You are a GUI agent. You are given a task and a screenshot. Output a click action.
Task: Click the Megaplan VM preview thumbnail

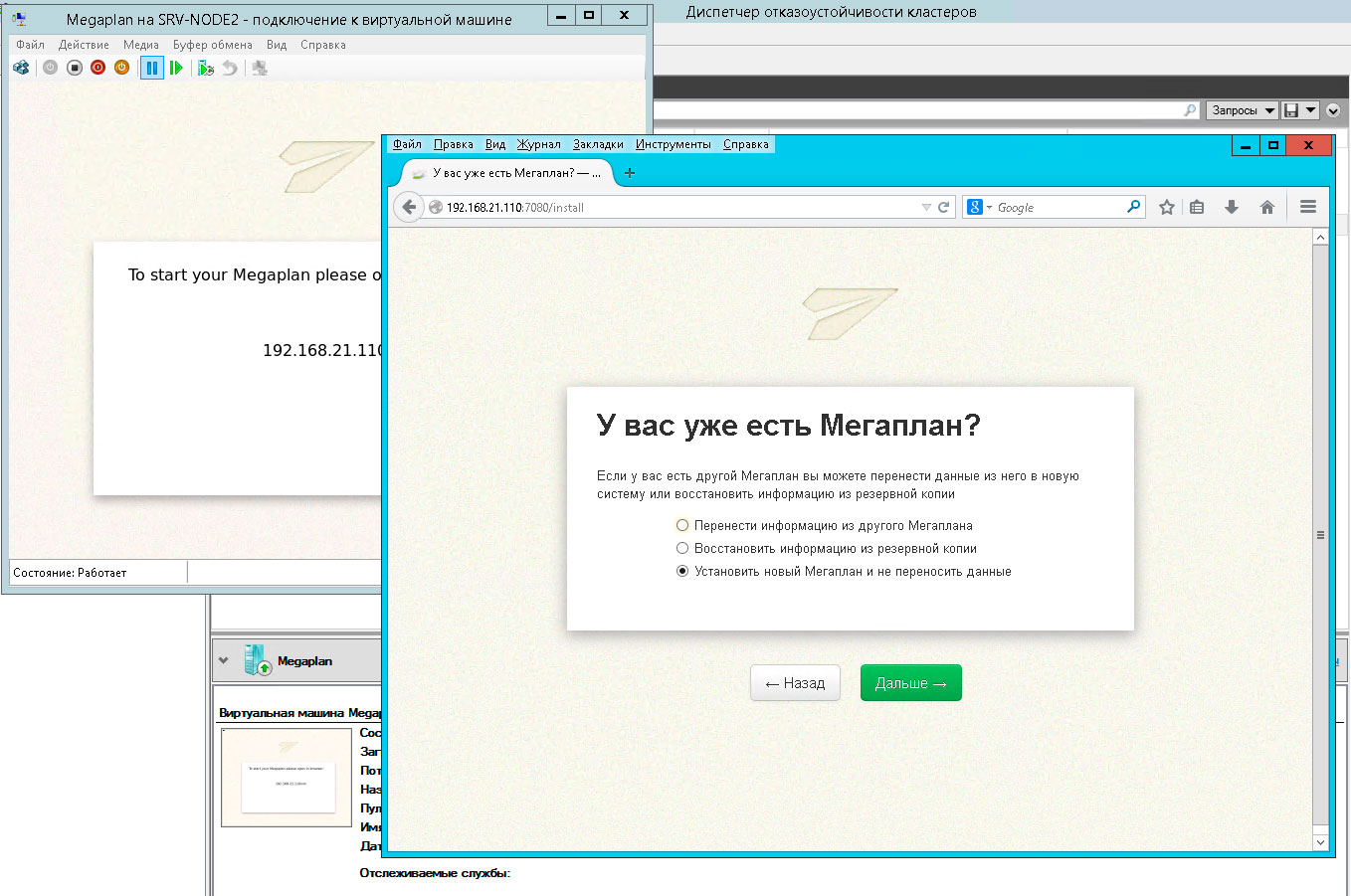[x=287, y=778]
